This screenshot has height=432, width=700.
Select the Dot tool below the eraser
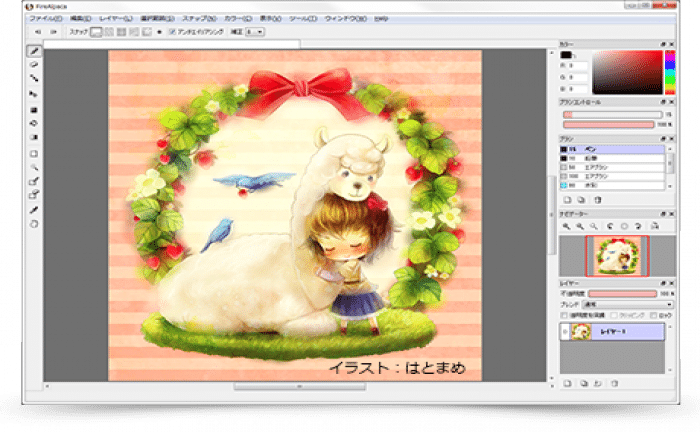click(34, 79)
